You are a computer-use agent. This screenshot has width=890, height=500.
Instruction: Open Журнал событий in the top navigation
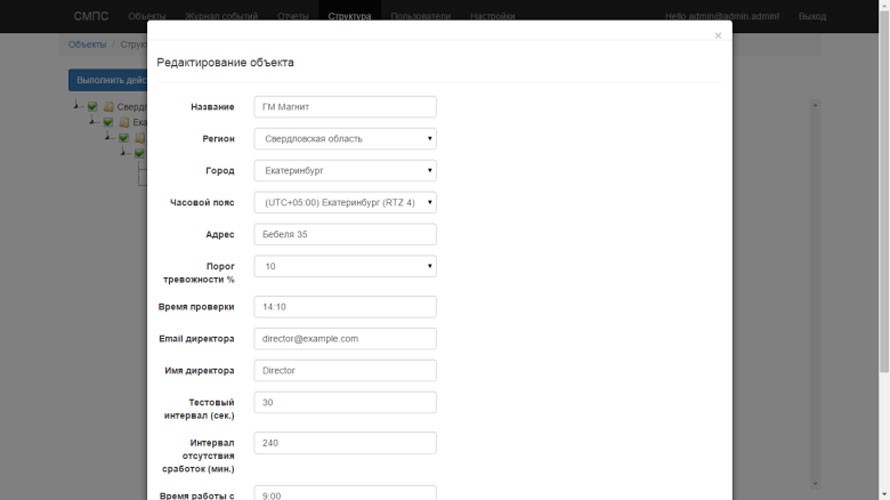pos(221,16)
